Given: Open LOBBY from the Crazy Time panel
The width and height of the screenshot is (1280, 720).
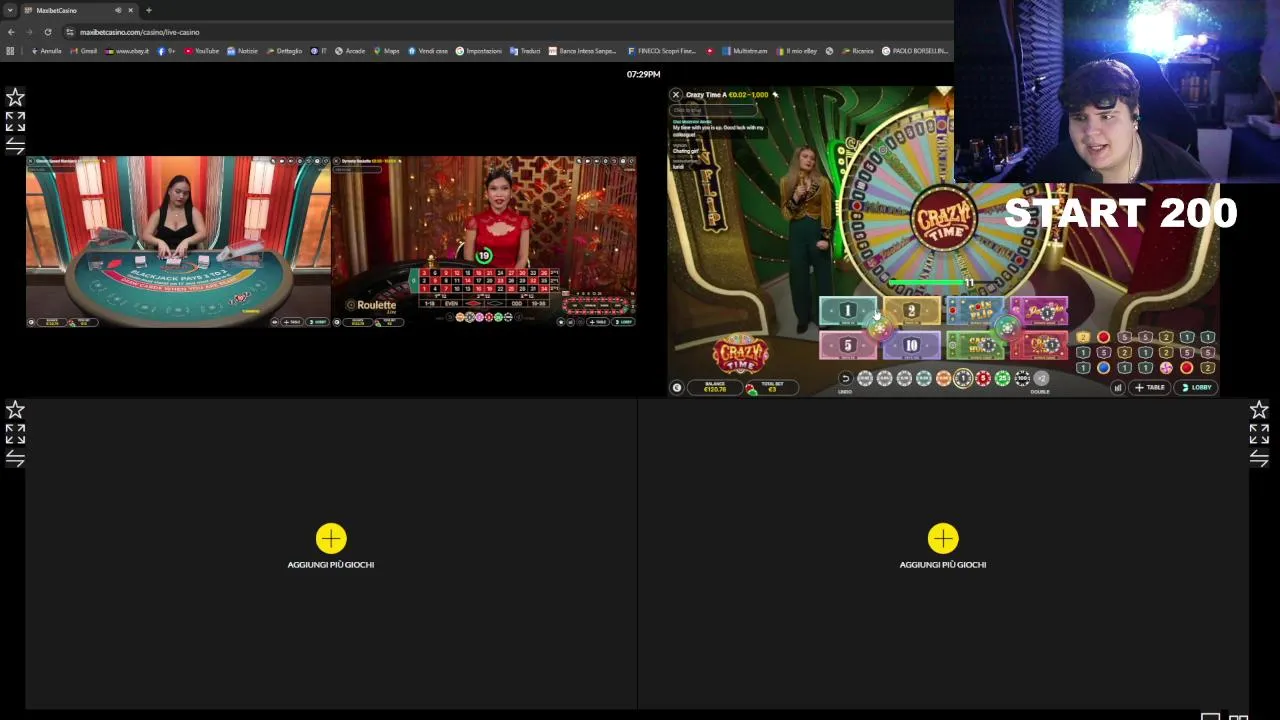Looking at the screenshot, I should click(1196, 388).
